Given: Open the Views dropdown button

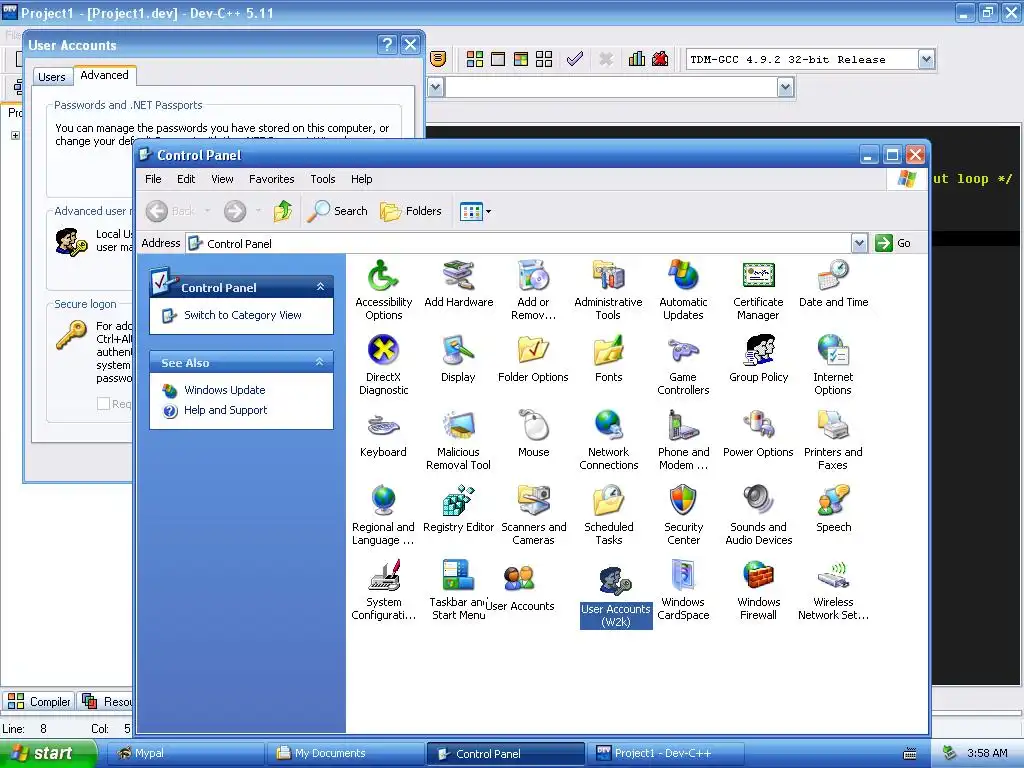Looking at the screenshot, I should click(x=475, y=211).
